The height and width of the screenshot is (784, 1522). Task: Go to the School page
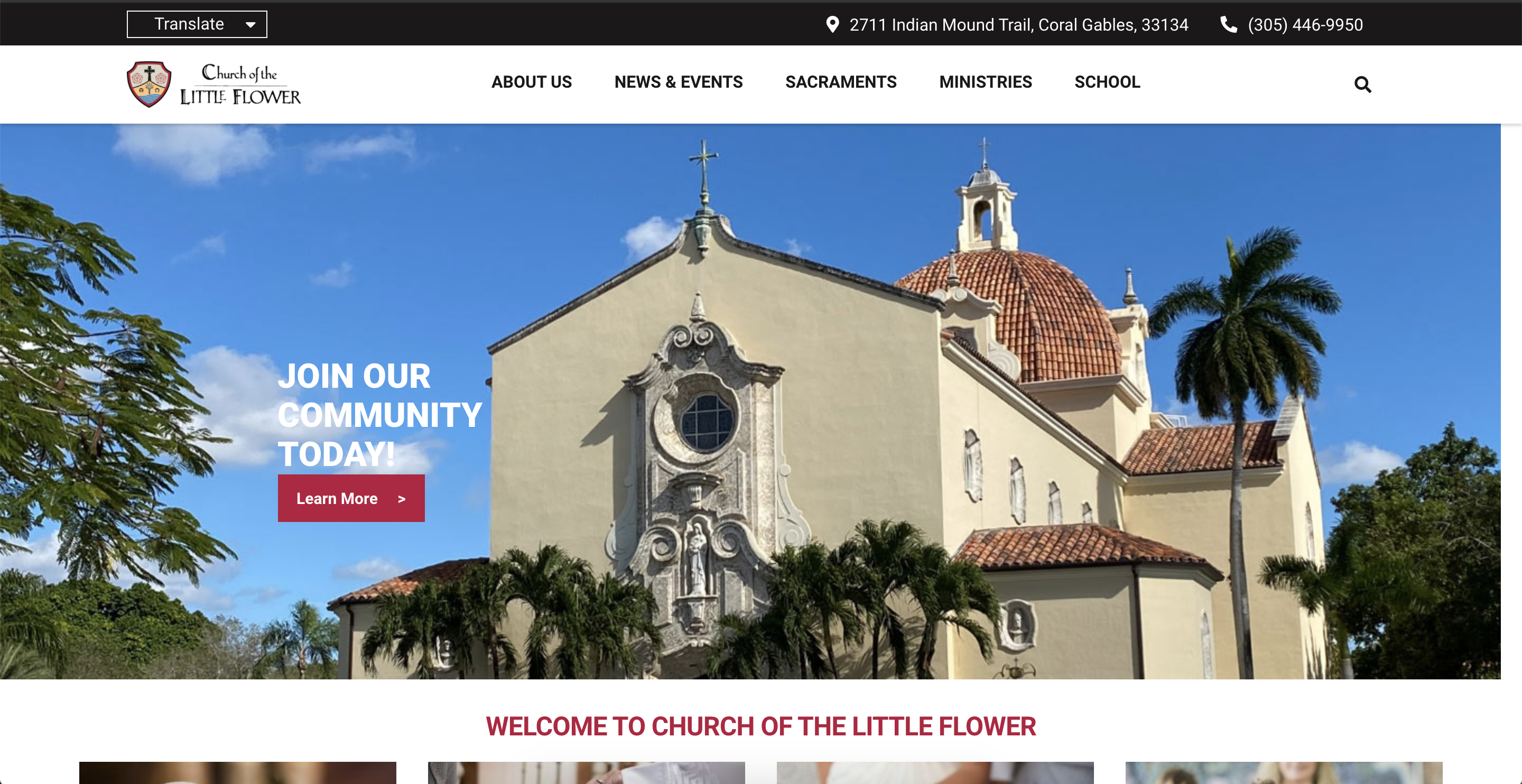1107,81
